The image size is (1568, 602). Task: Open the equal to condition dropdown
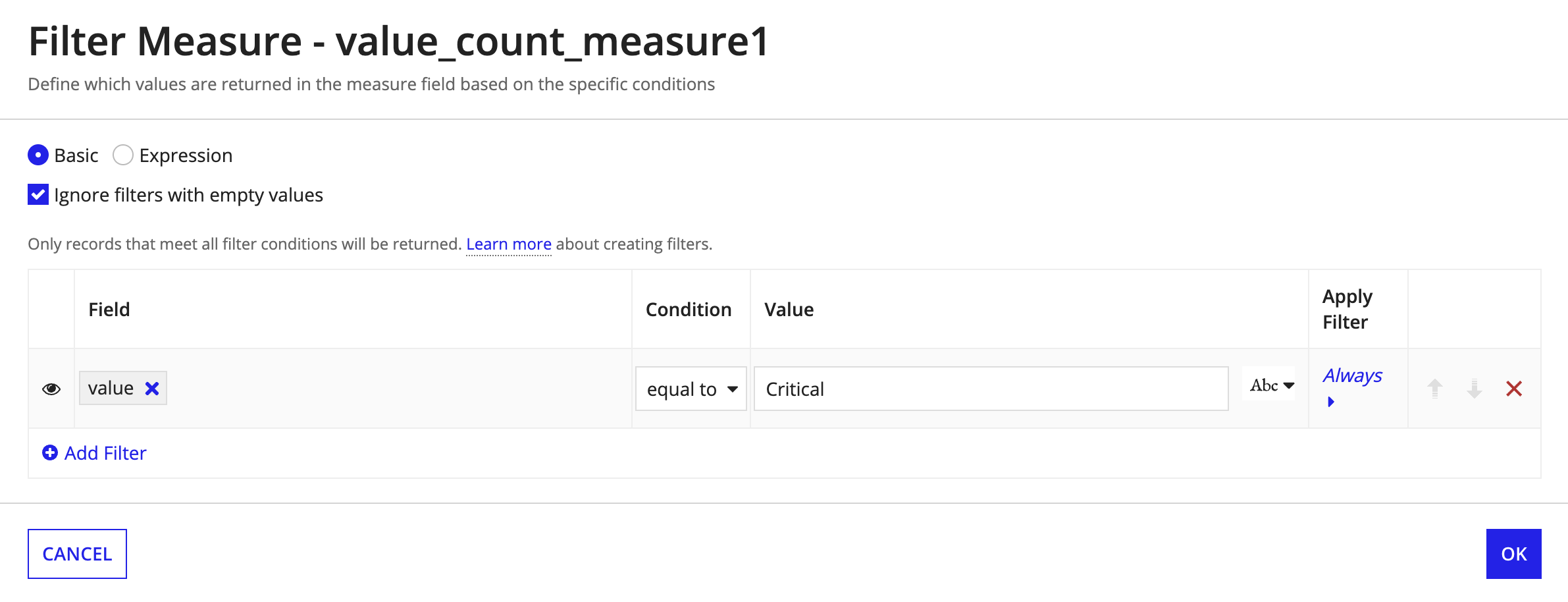(x=691, y=389)
